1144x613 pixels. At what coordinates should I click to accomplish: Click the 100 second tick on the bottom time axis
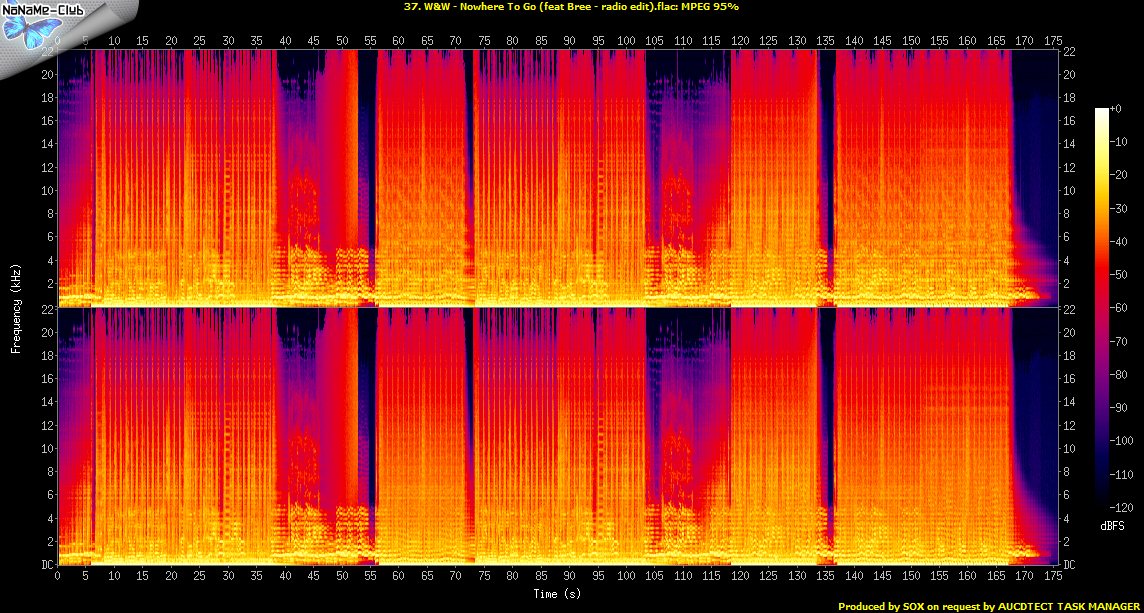[x=627, y=577]
